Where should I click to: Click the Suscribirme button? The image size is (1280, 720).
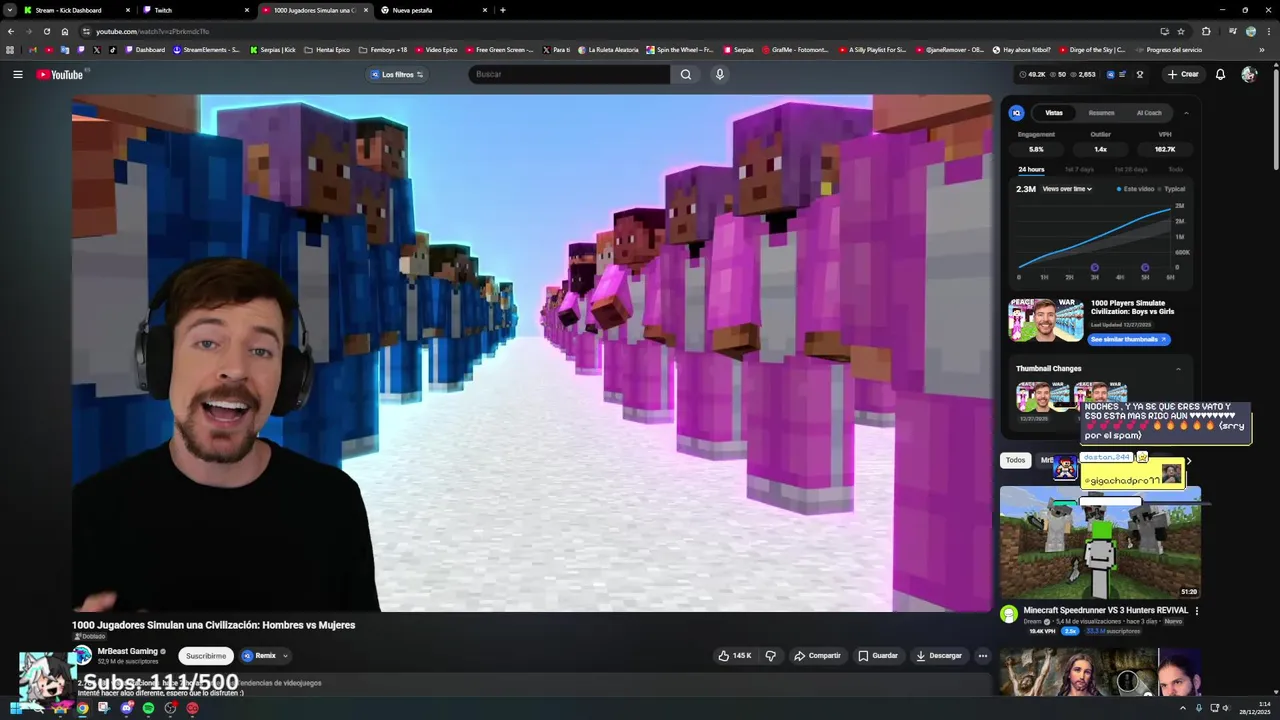coord(206,656)
